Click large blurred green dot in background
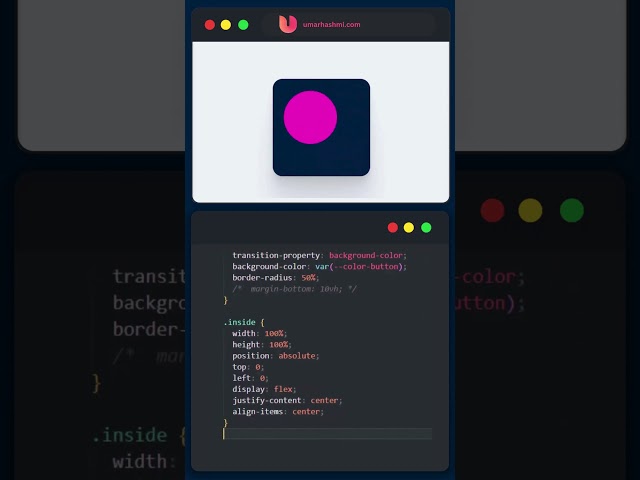The image size is (640, 480). (x=572, y=210)
